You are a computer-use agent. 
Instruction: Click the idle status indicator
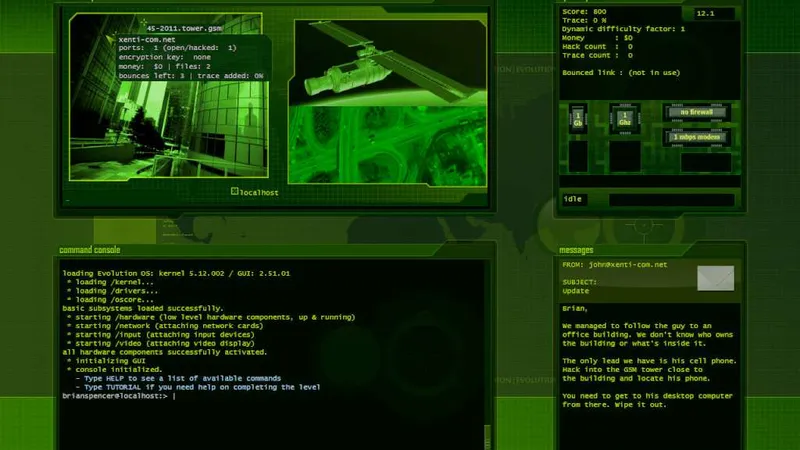click(x=574, y=199)
